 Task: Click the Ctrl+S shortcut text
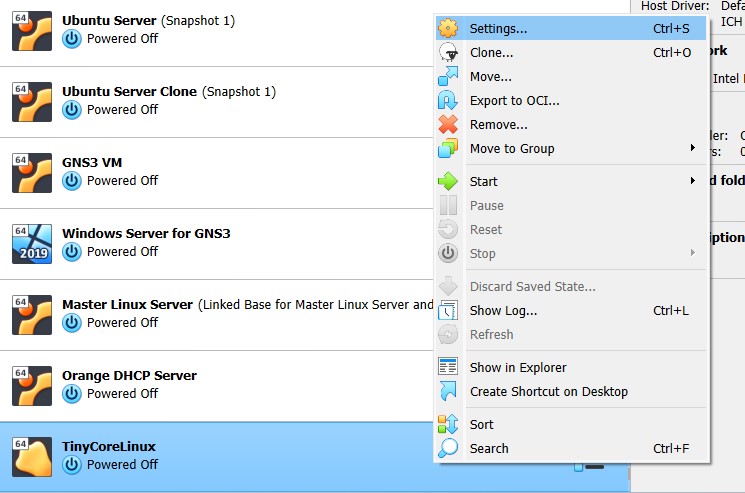pos(671,28)
